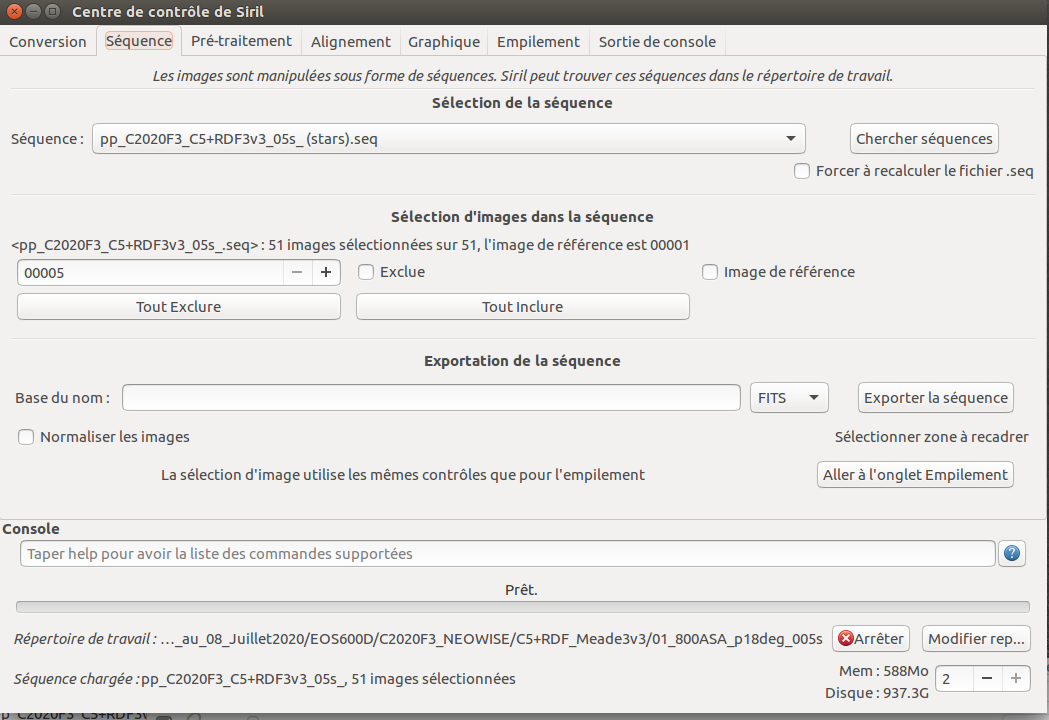This screenshot has height=720, width=1049.
Task: Minimize the Siril control center window
Action: [33, 11]
